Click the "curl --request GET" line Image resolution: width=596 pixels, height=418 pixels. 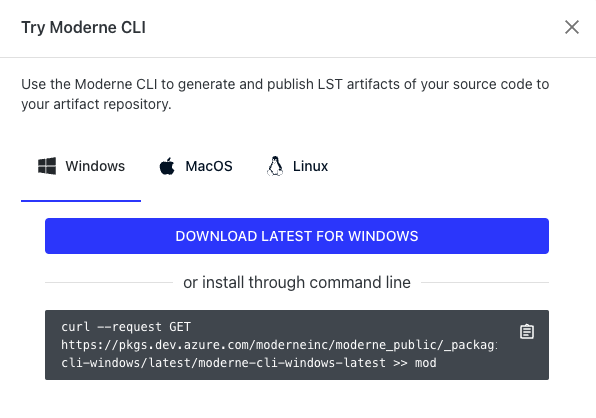coord(126,327)
